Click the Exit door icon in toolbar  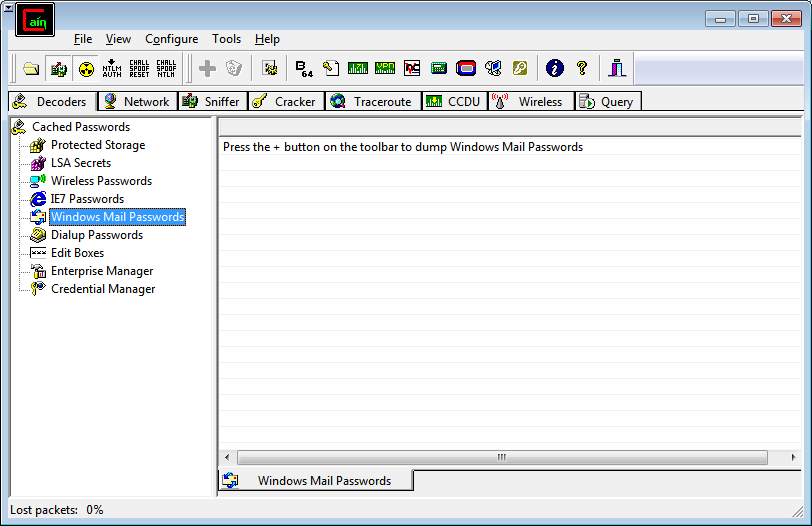point(617,69)
